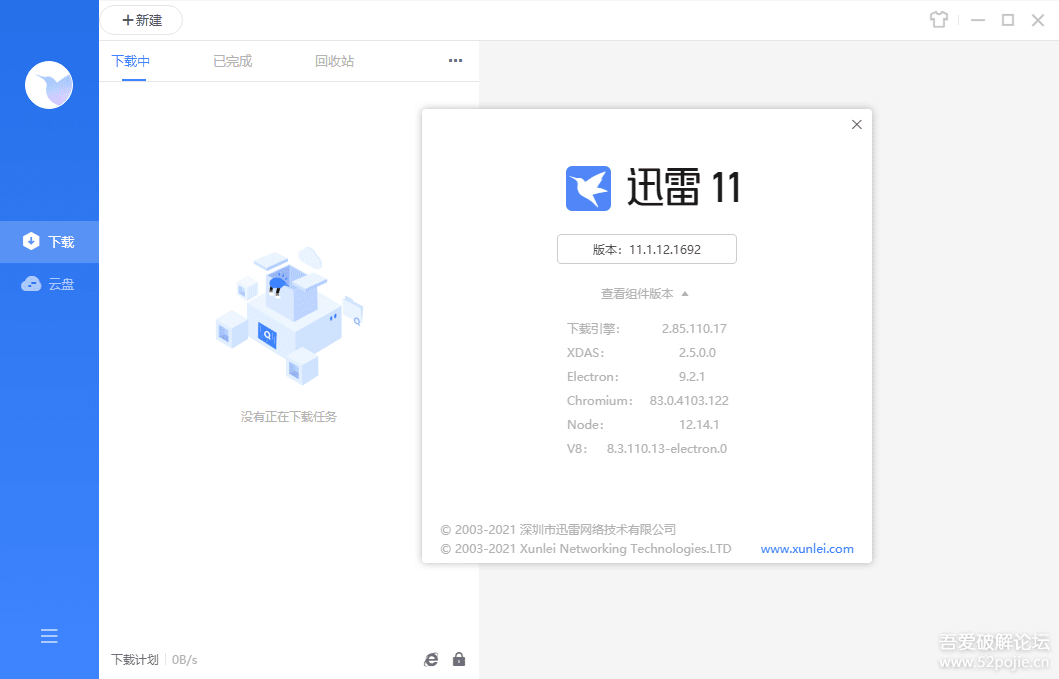Screen dimensions: 1059x679
Task: Click the 下载引擎 version value 2.85.110.17
Action: point(694,329)
